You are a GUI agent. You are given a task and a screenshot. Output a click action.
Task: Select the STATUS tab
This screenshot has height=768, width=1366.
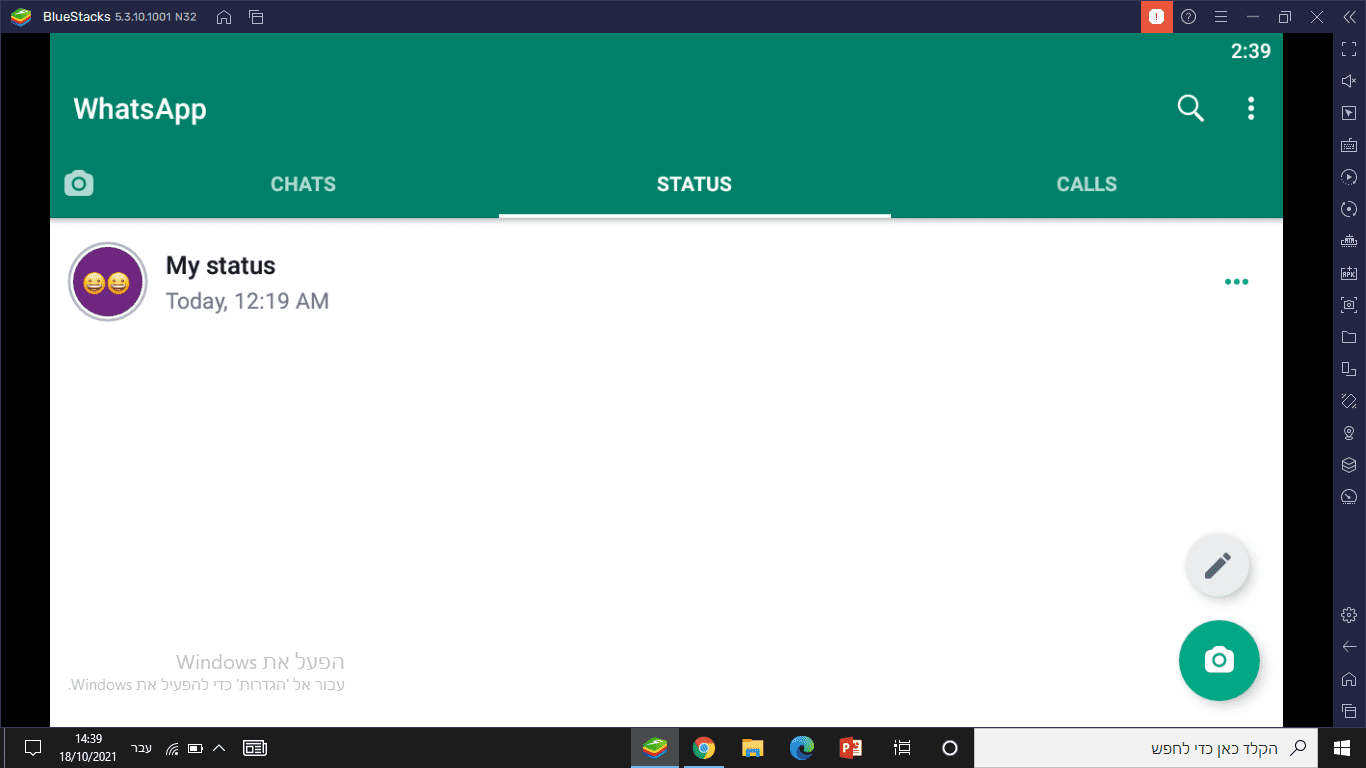coord(694,184)
